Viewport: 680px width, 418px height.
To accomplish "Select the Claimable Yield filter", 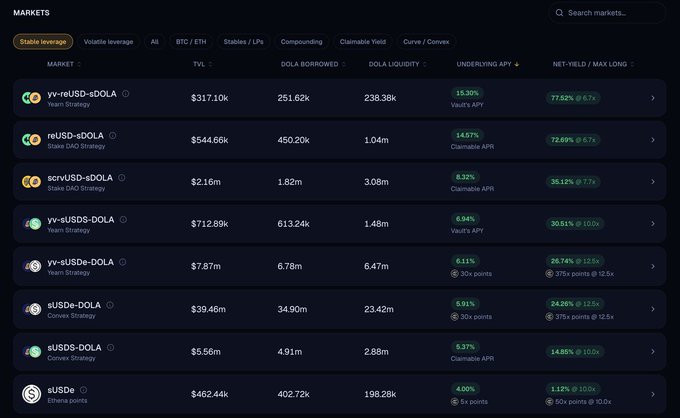I will click(x=363, y=42).
